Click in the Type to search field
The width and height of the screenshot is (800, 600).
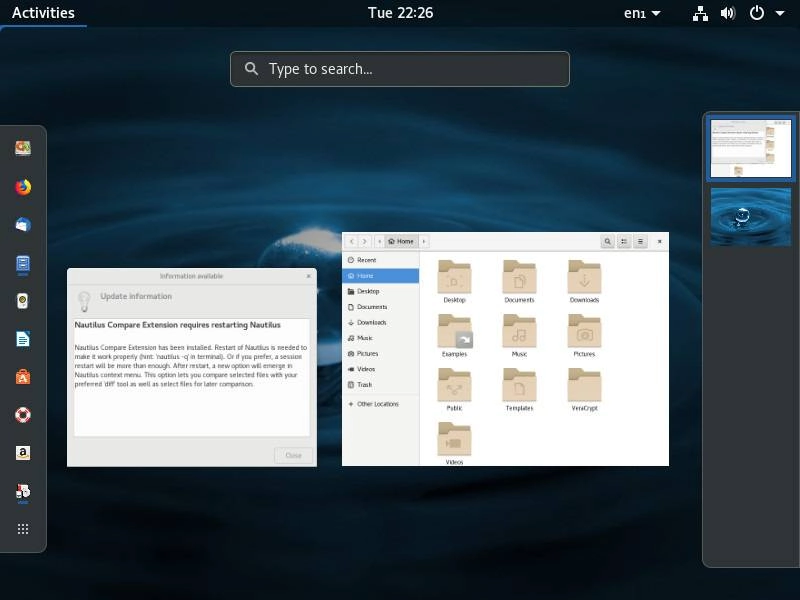[399, 69]
